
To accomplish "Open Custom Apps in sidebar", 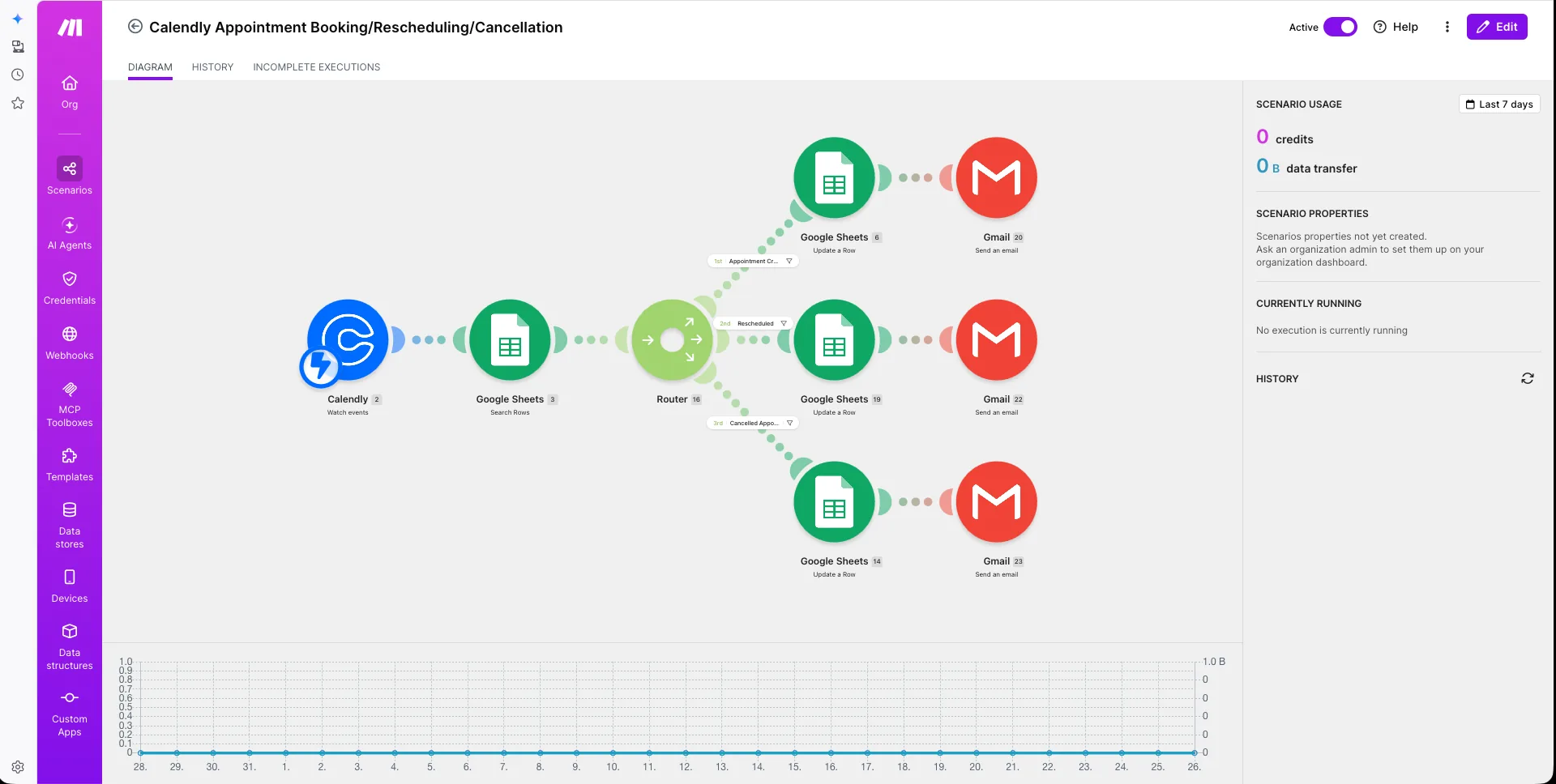I will [x=70, y=714].
